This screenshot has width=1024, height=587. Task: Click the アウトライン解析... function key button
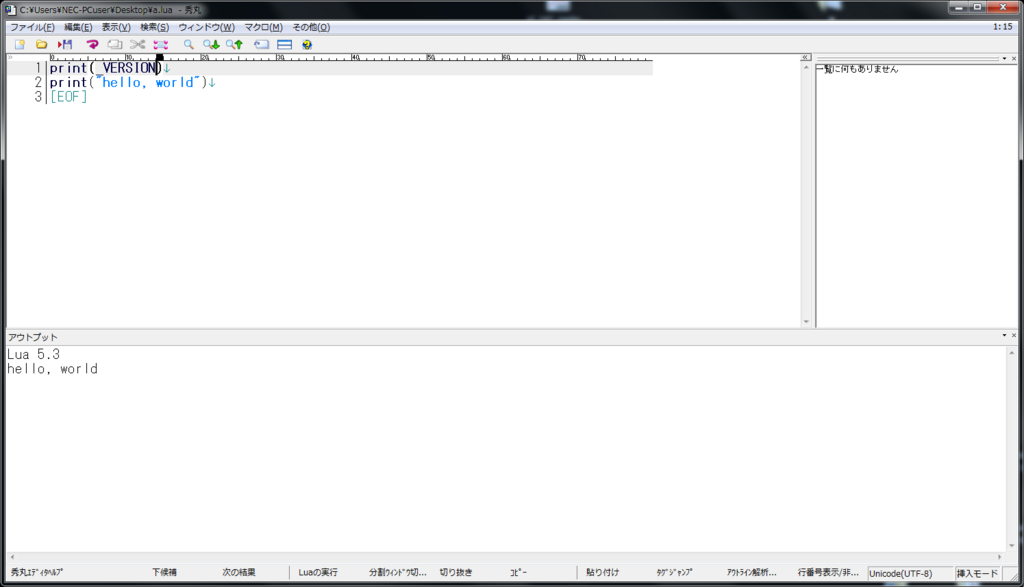(x=752, y=573)
